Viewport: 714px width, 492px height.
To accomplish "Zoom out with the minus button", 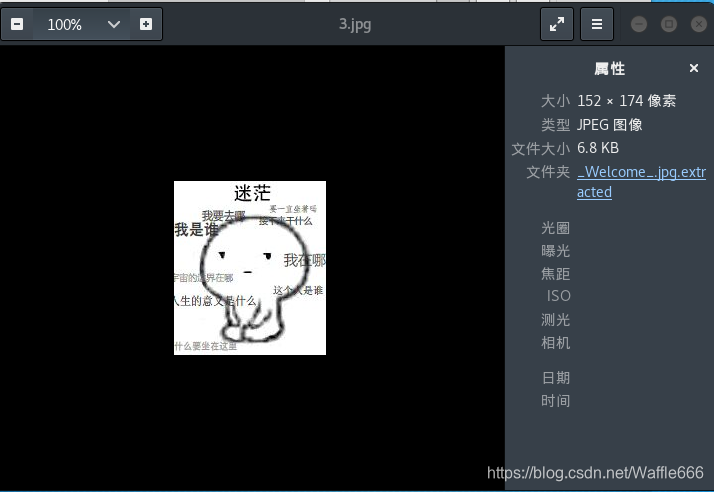I will pyautogui.click(x=17, y=24).
